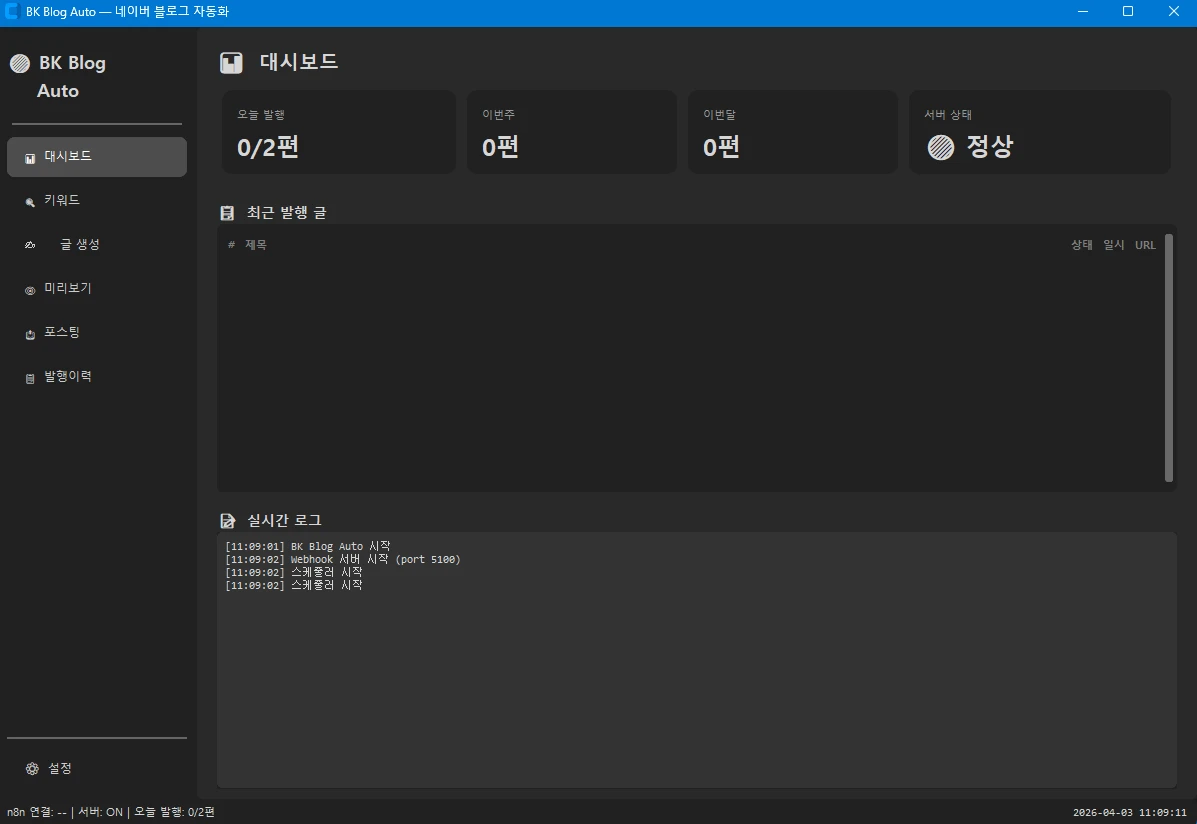Click the 이번달 0편 card

coord(792,132)
